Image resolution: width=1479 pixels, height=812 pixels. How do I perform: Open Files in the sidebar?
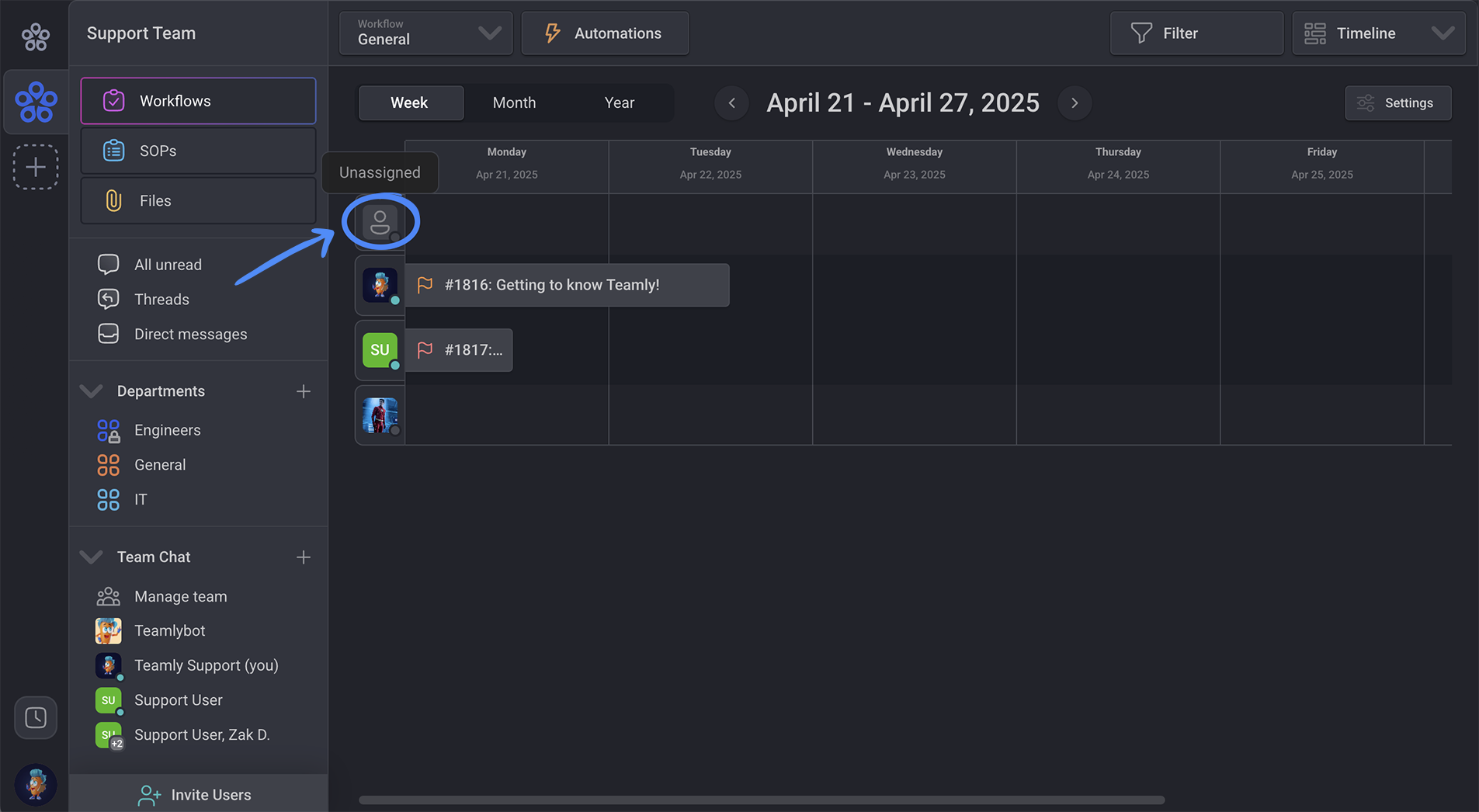(198, 200)
